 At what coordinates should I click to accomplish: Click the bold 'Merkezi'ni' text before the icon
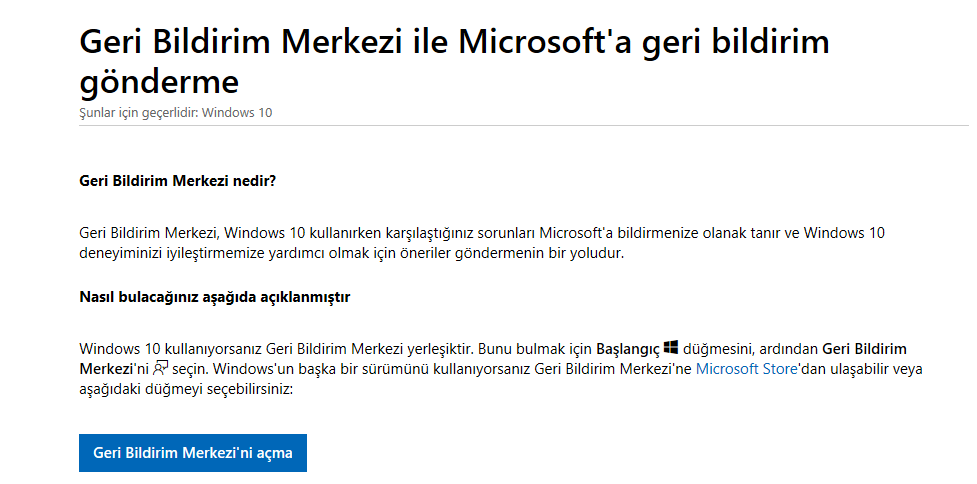pos(115,369)
